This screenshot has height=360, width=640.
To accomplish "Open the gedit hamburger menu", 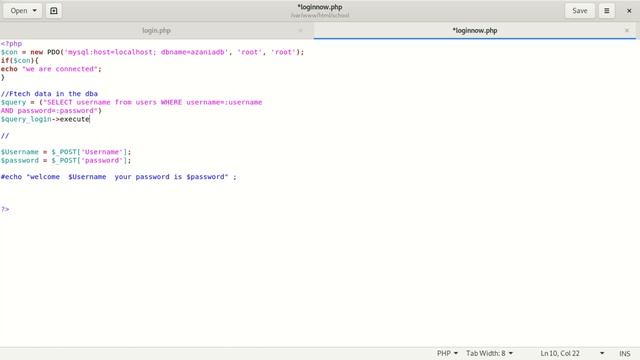I will (607, 11).
